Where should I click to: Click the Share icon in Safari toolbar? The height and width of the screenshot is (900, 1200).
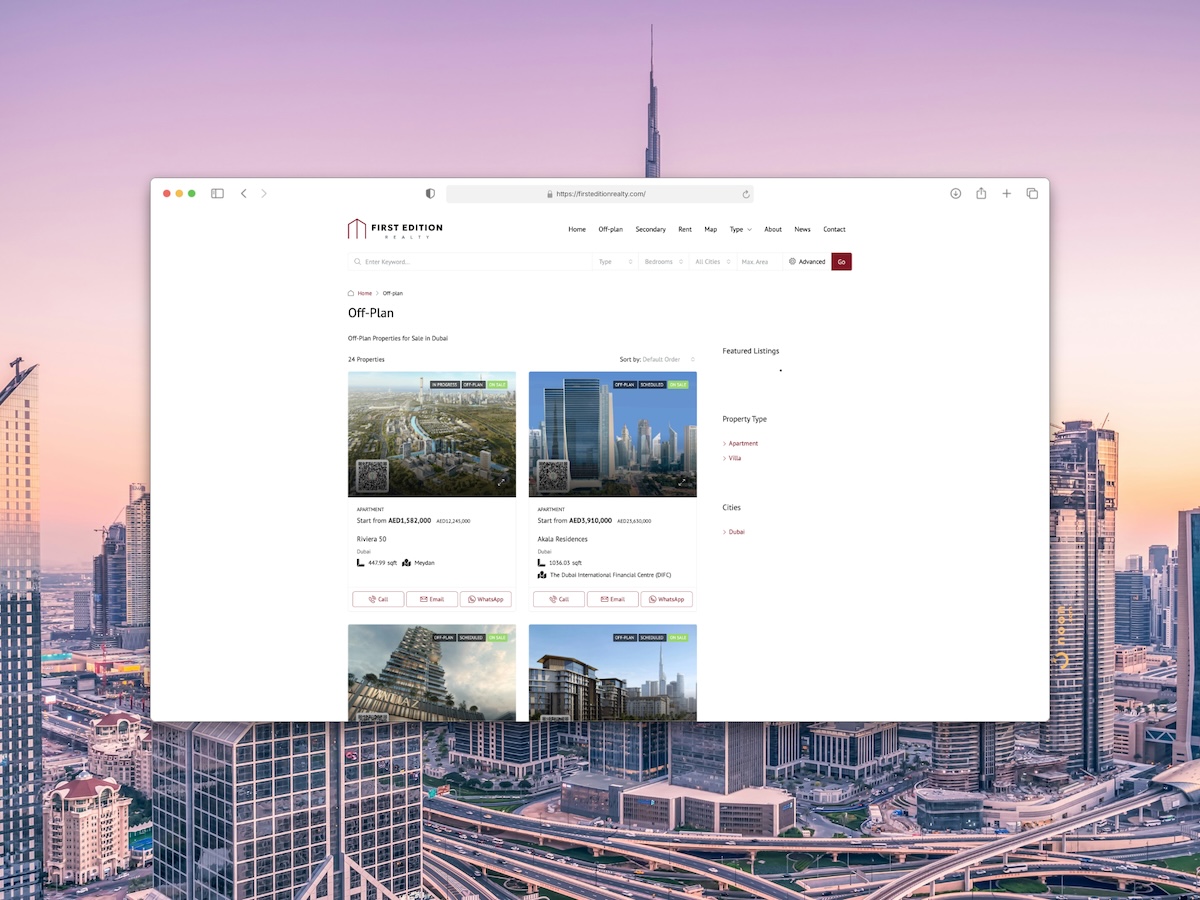tap(981, 194)
